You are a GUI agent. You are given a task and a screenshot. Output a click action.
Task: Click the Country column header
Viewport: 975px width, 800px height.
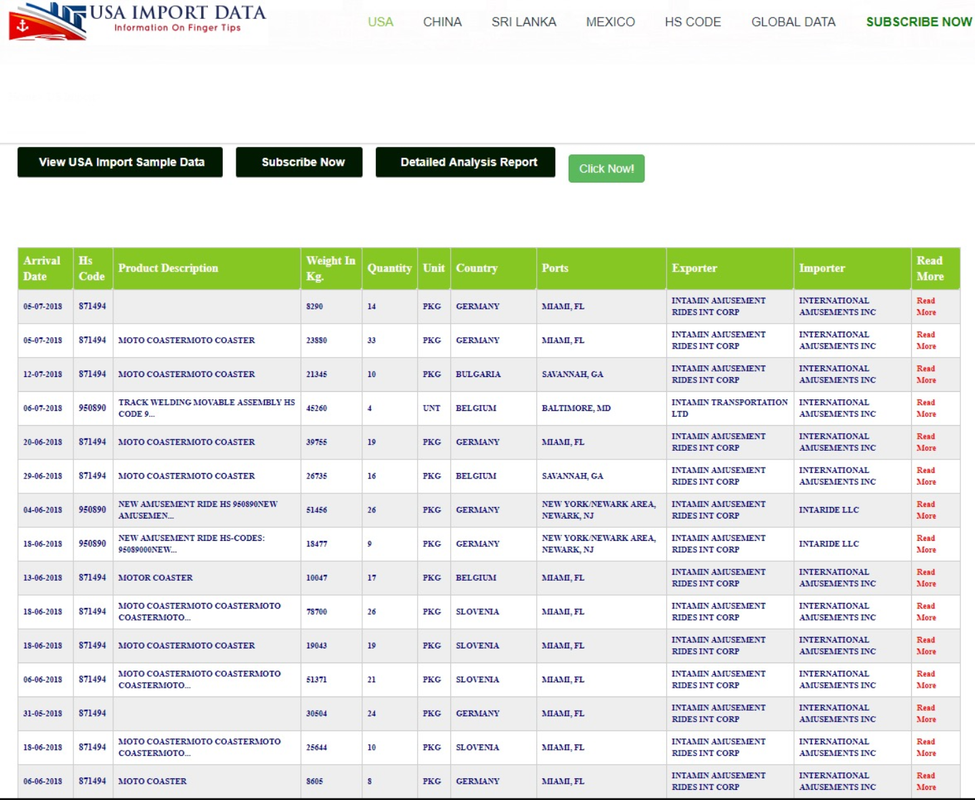click(x=494, y=269)
